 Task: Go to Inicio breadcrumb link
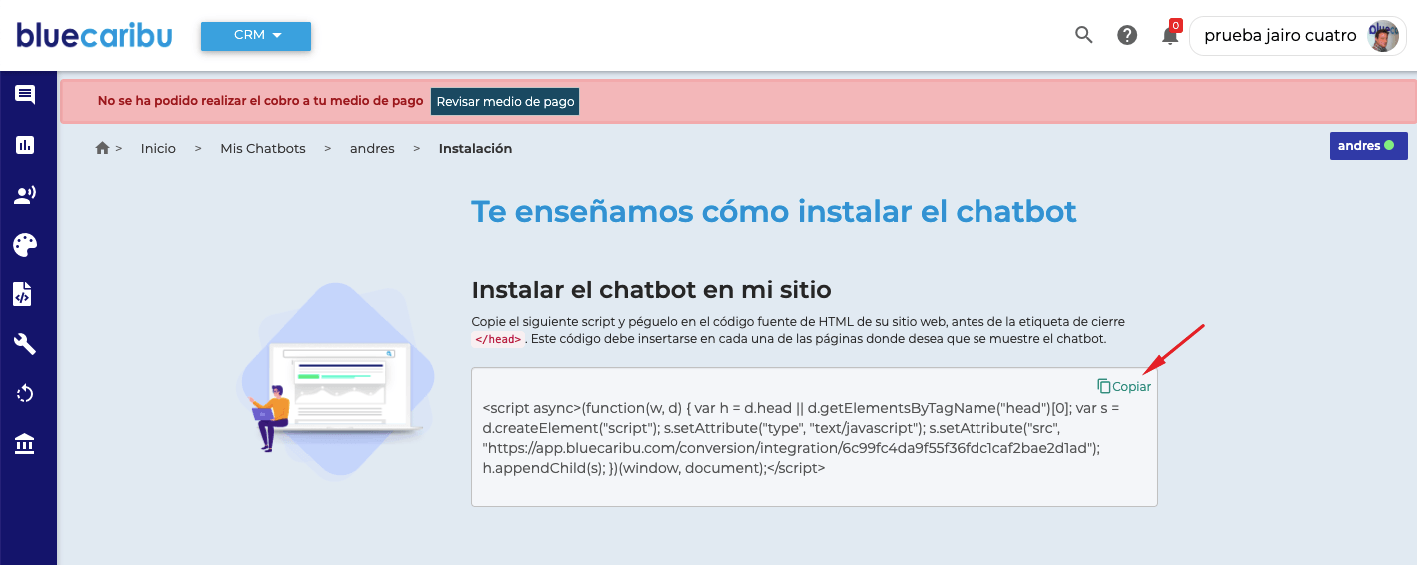click(x=158, y=148)
